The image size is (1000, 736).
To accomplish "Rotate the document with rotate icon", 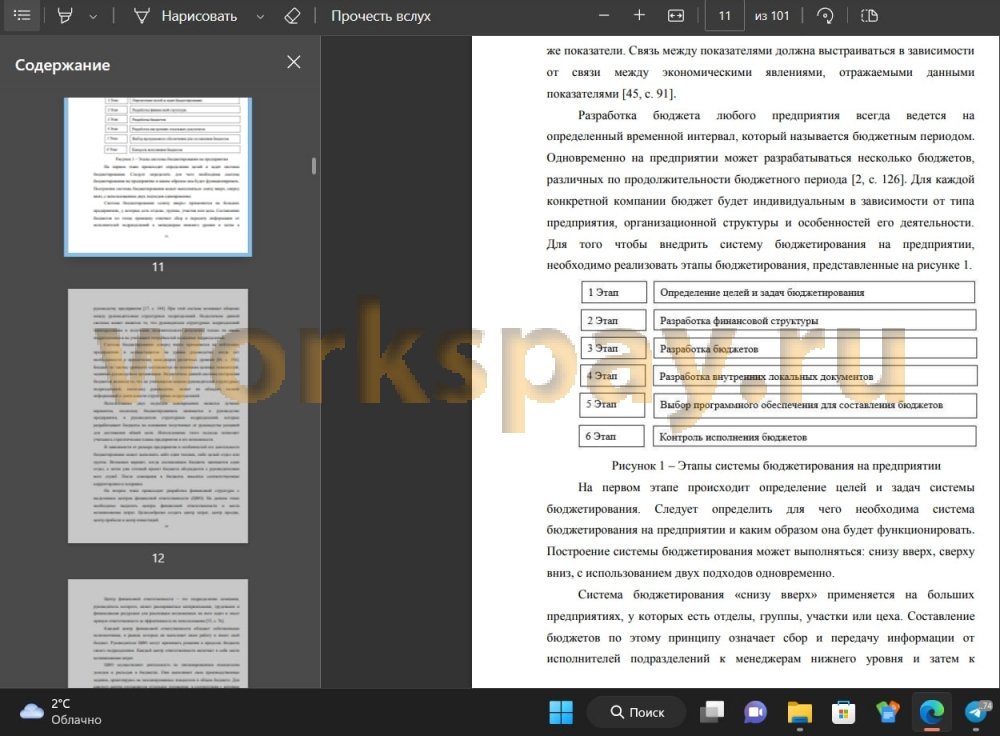I will [825, 16].
